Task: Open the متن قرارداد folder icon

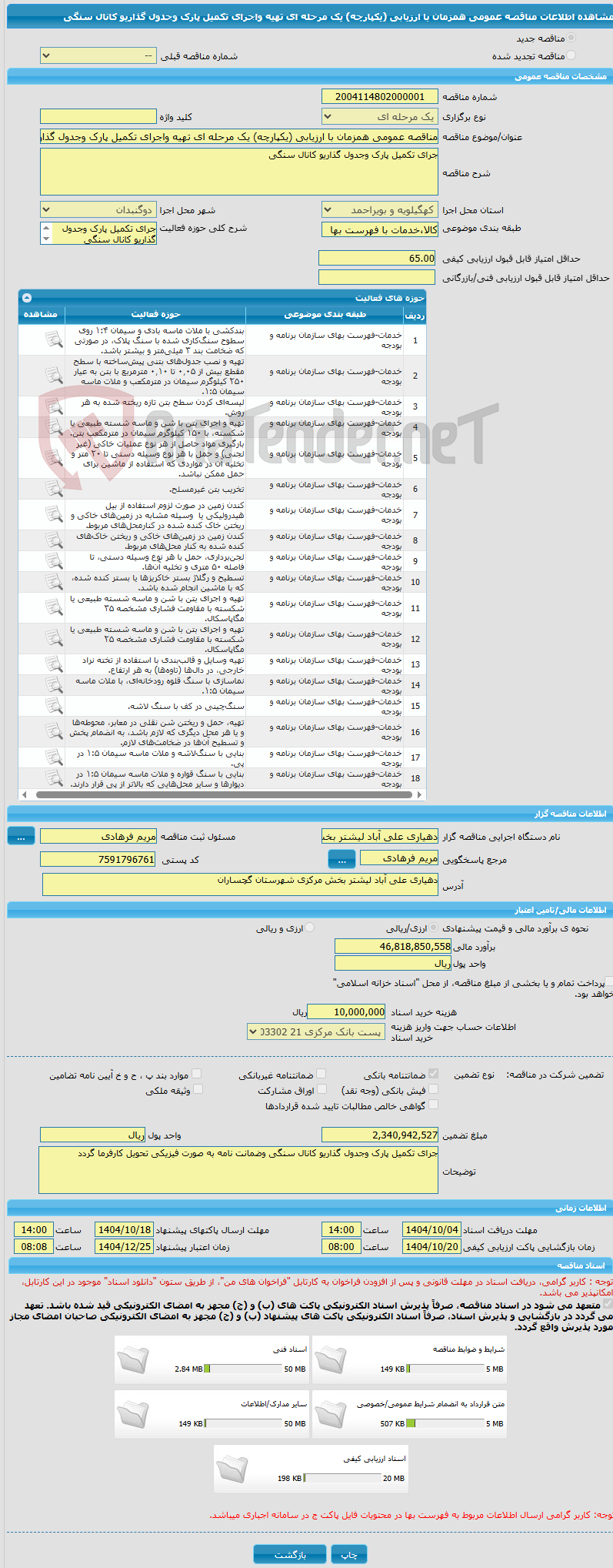Action: tap(331, 1415)
